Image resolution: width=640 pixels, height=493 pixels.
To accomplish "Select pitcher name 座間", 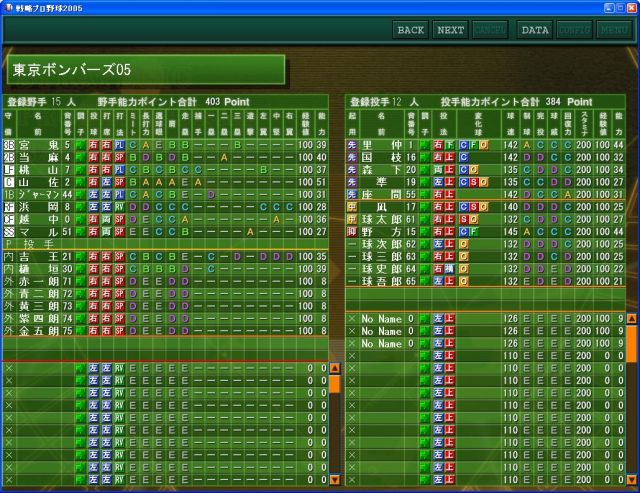I will point(382,195).
